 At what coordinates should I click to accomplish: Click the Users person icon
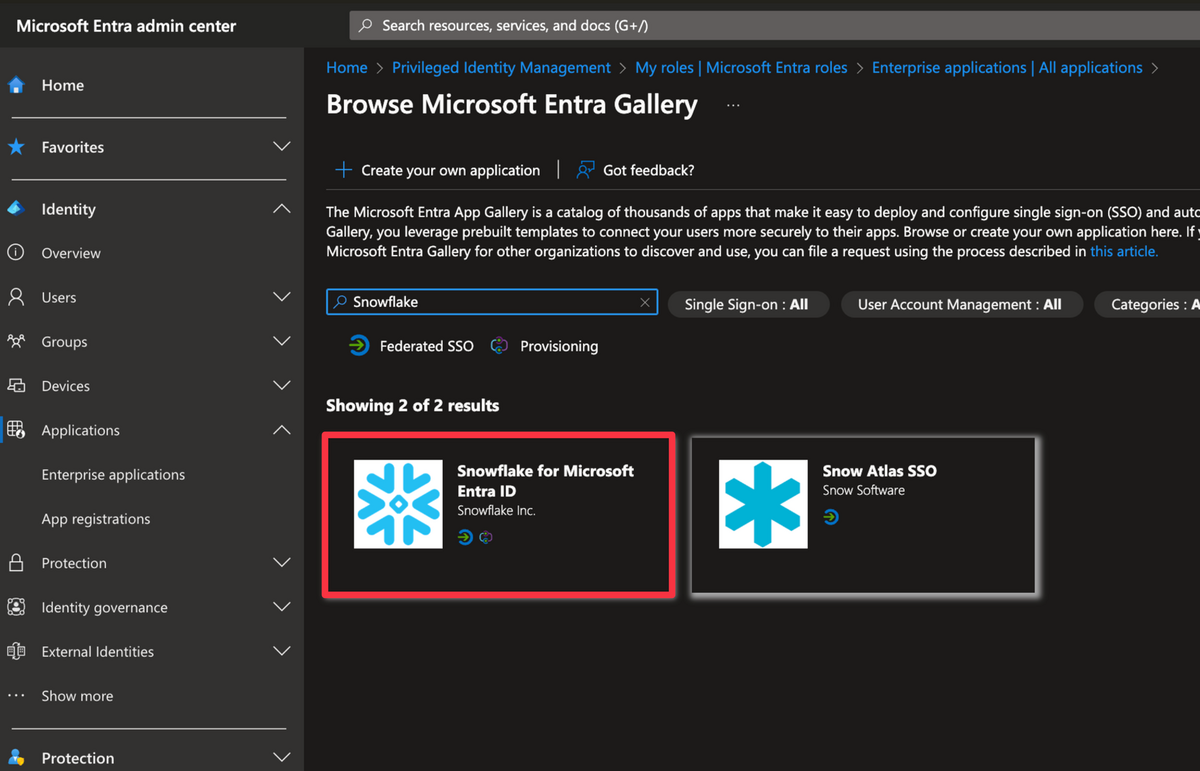pos(16,297)
